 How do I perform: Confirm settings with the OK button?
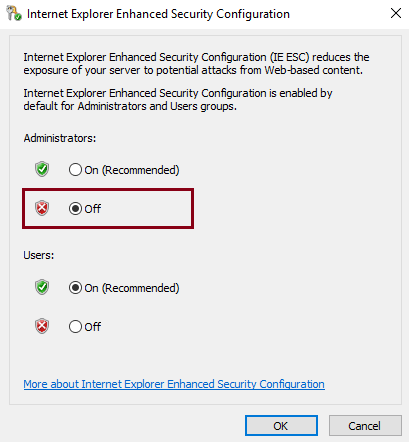coord(281,426)
